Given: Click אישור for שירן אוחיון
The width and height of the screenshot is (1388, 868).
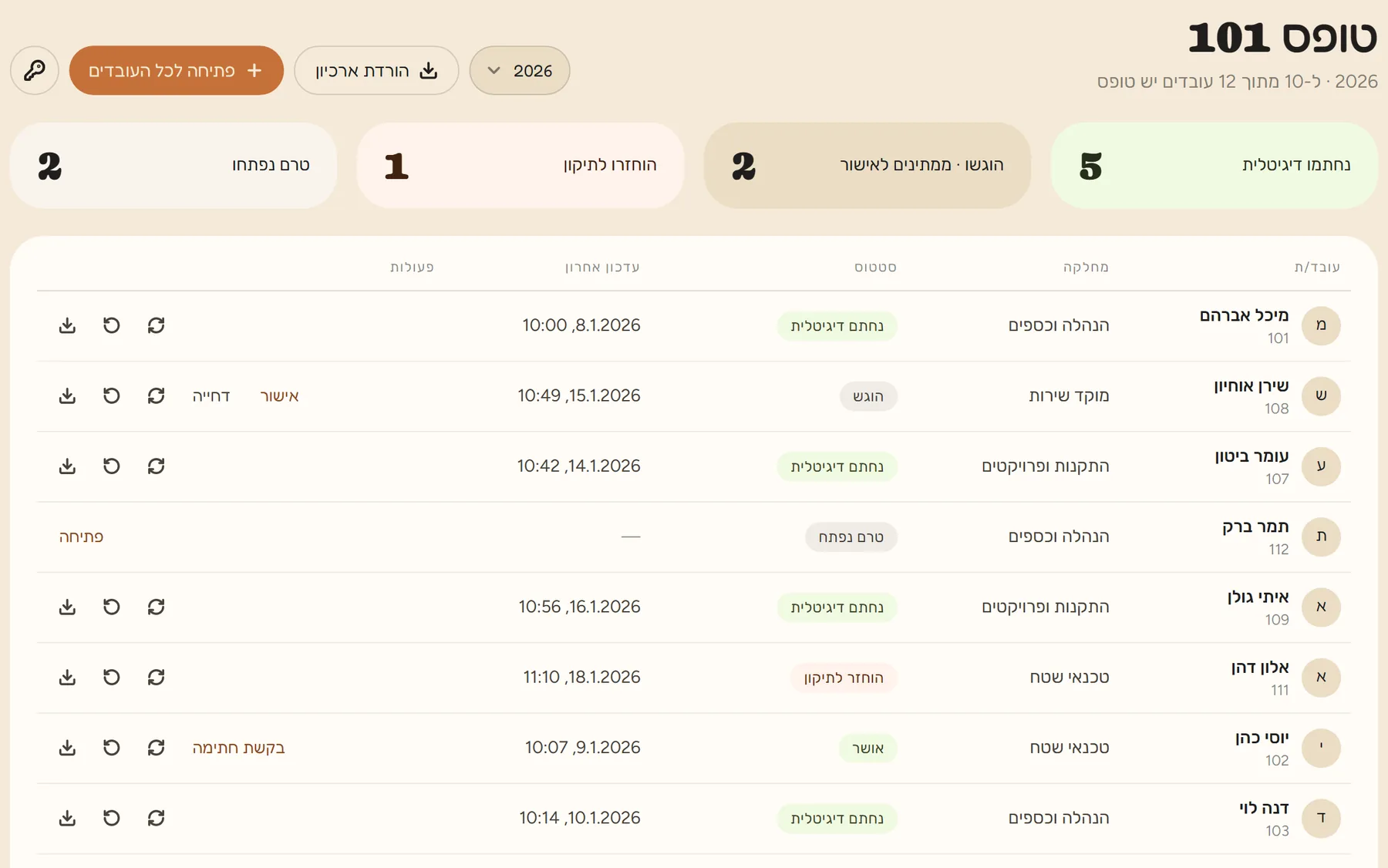Looking at the screenshot, I should pos(279,396).
